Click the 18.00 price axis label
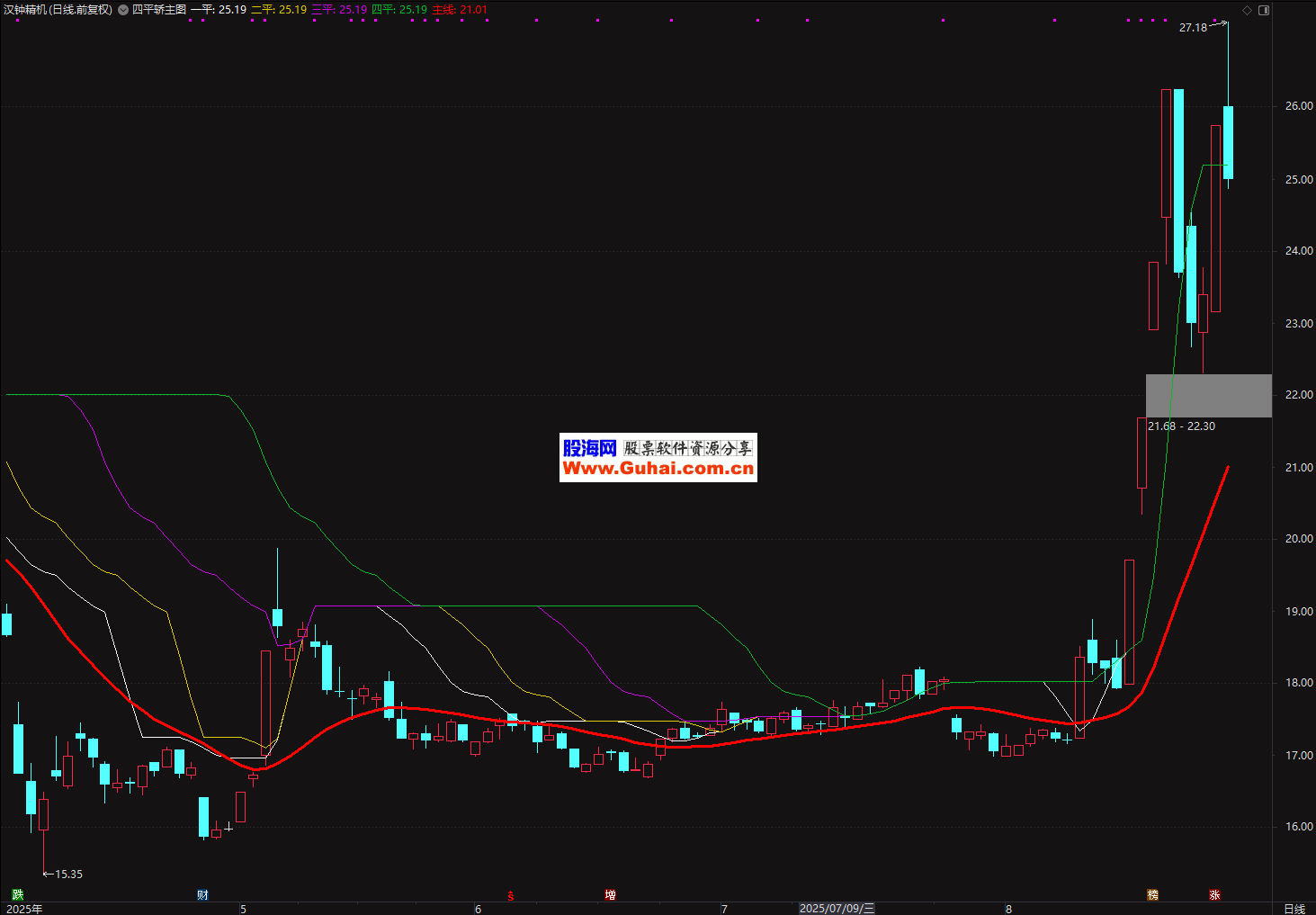1316x915 pixels. pos(1299,683)
